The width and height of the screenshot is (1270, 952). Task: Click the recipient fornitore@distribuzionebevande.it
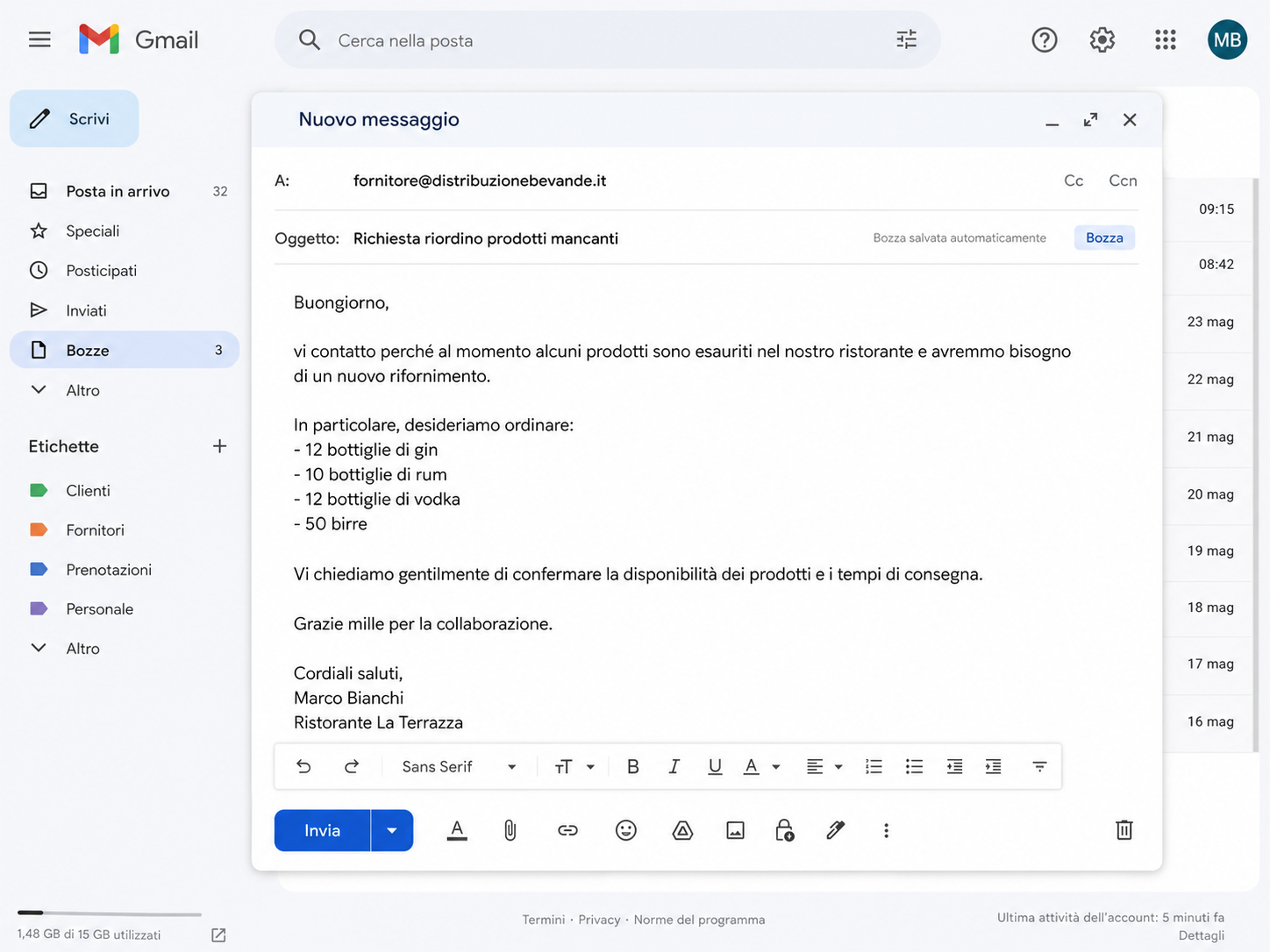[x=480, y=181]
